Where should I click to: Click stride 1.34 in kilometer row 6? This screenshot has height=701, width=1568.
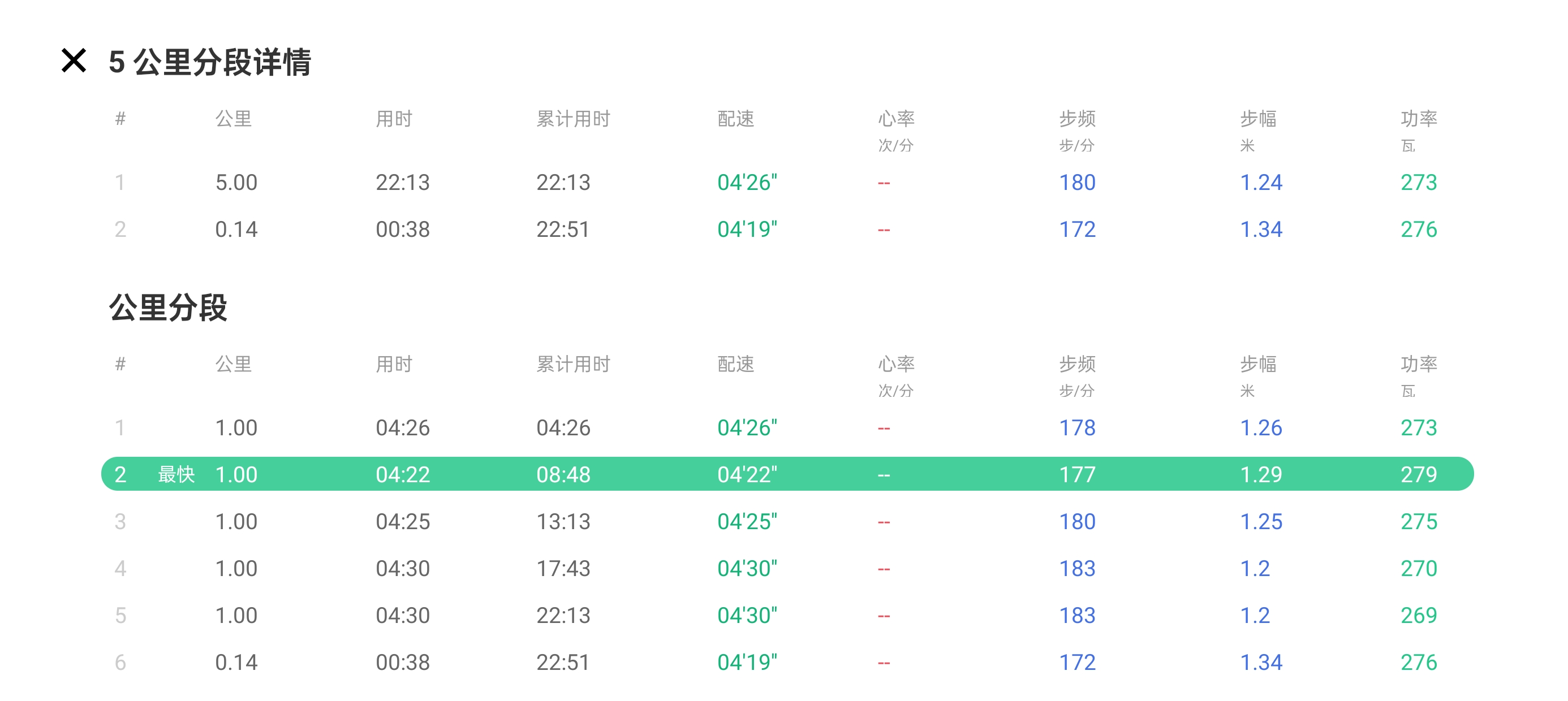coord(1261,662)
